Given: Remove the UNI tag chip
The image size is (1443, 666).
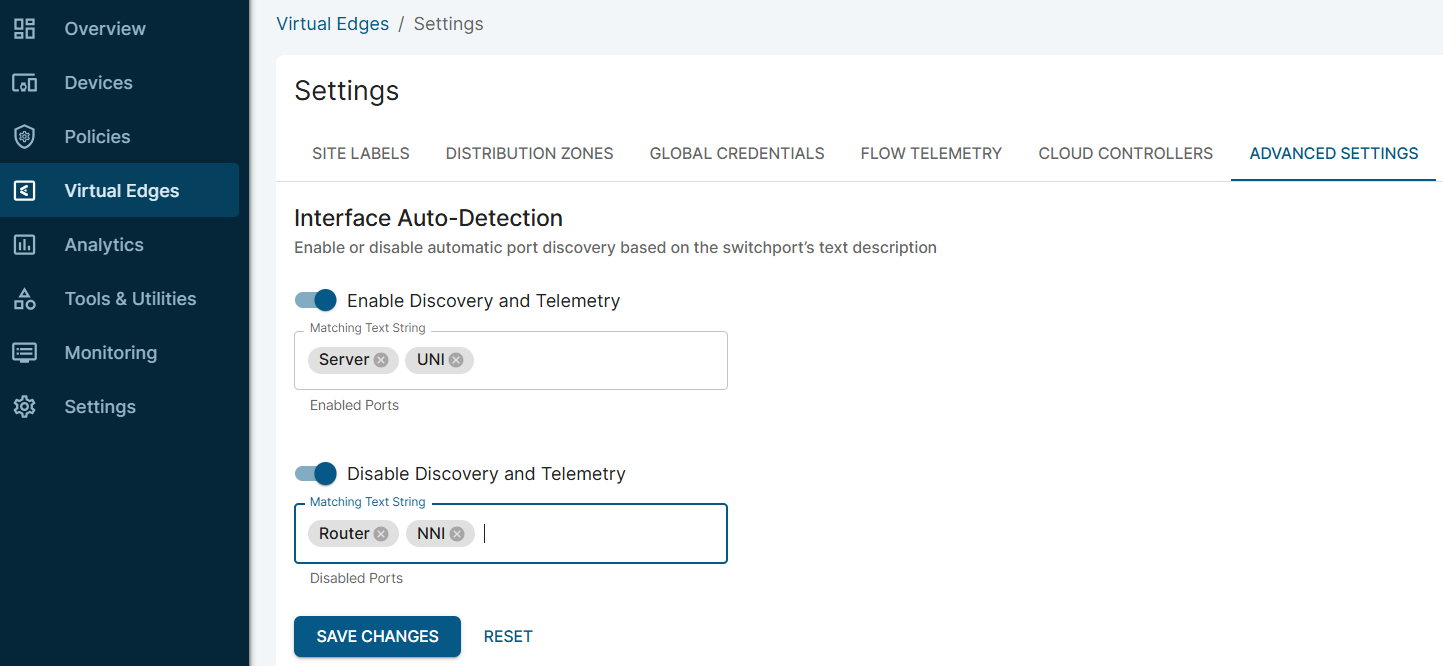Looking at the screenshot, I should pos(456,360).
